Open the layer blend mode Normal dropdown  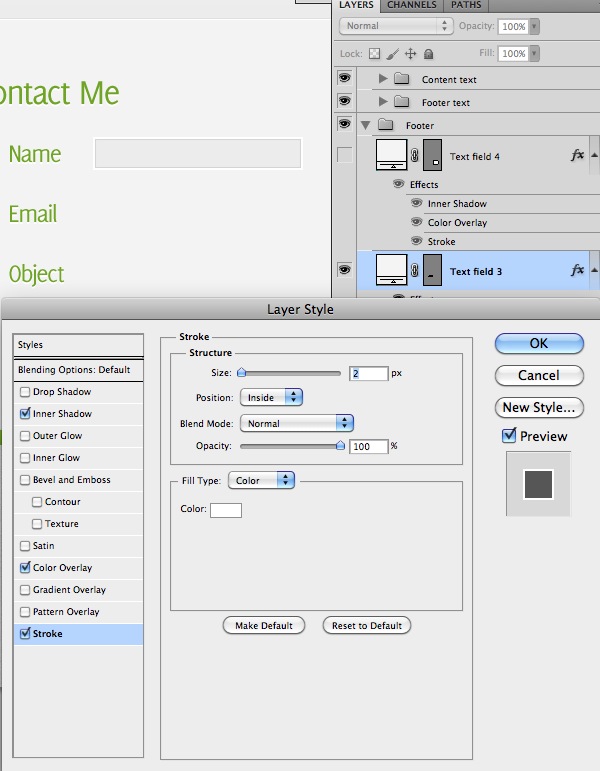click(395, 26)
